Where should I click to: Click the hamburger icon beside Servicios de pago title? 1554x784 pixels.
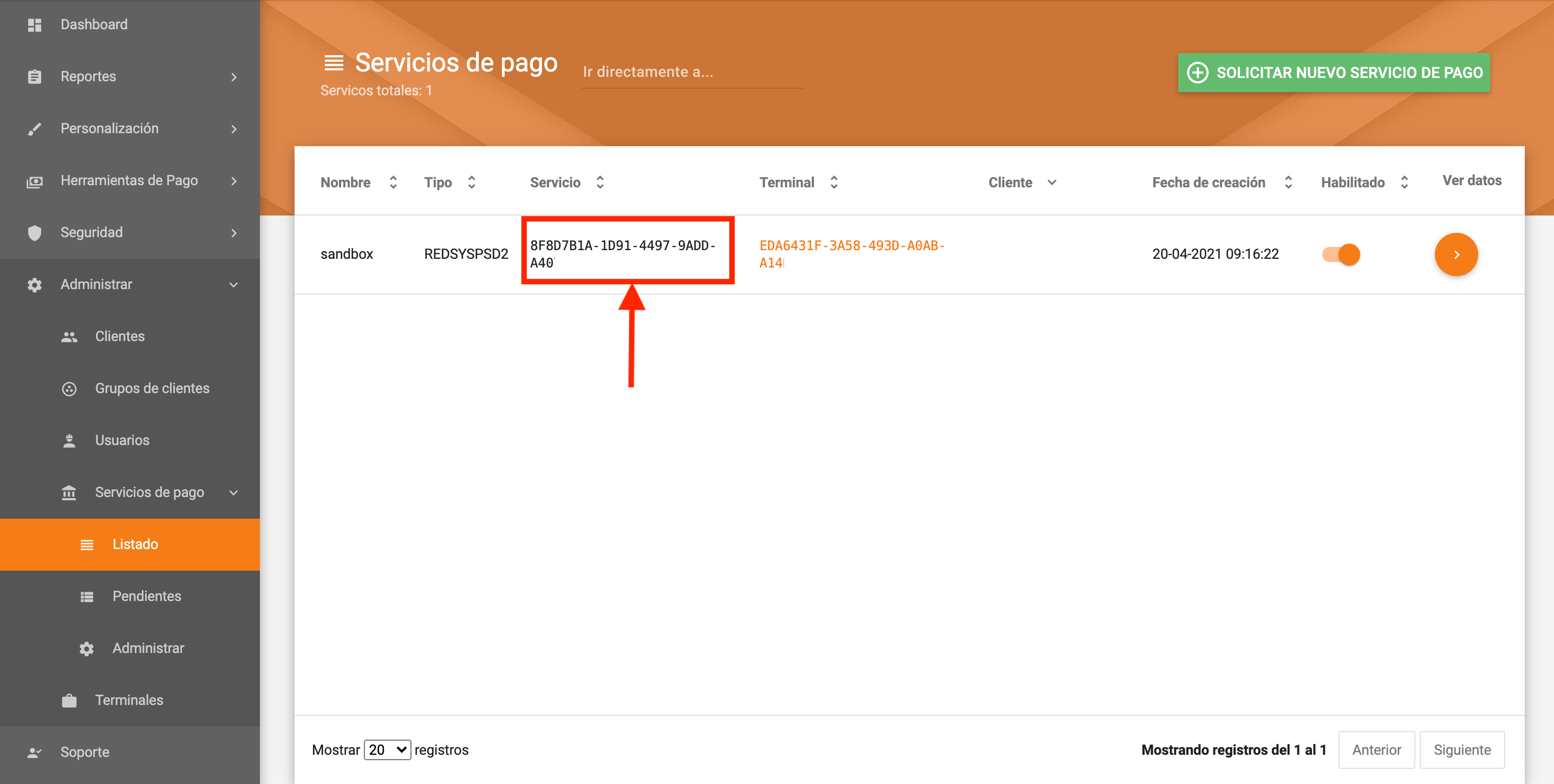tap(334, 63)
